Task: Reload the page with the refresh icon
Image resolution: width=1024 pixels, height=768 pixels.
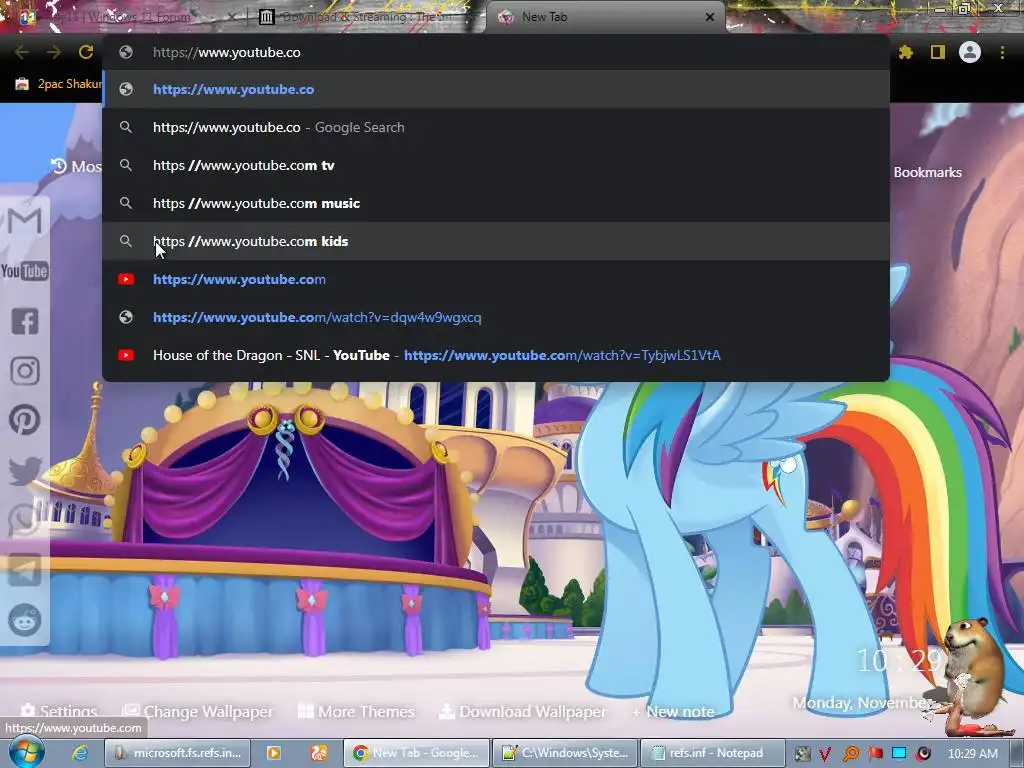Action: (86, 52)
